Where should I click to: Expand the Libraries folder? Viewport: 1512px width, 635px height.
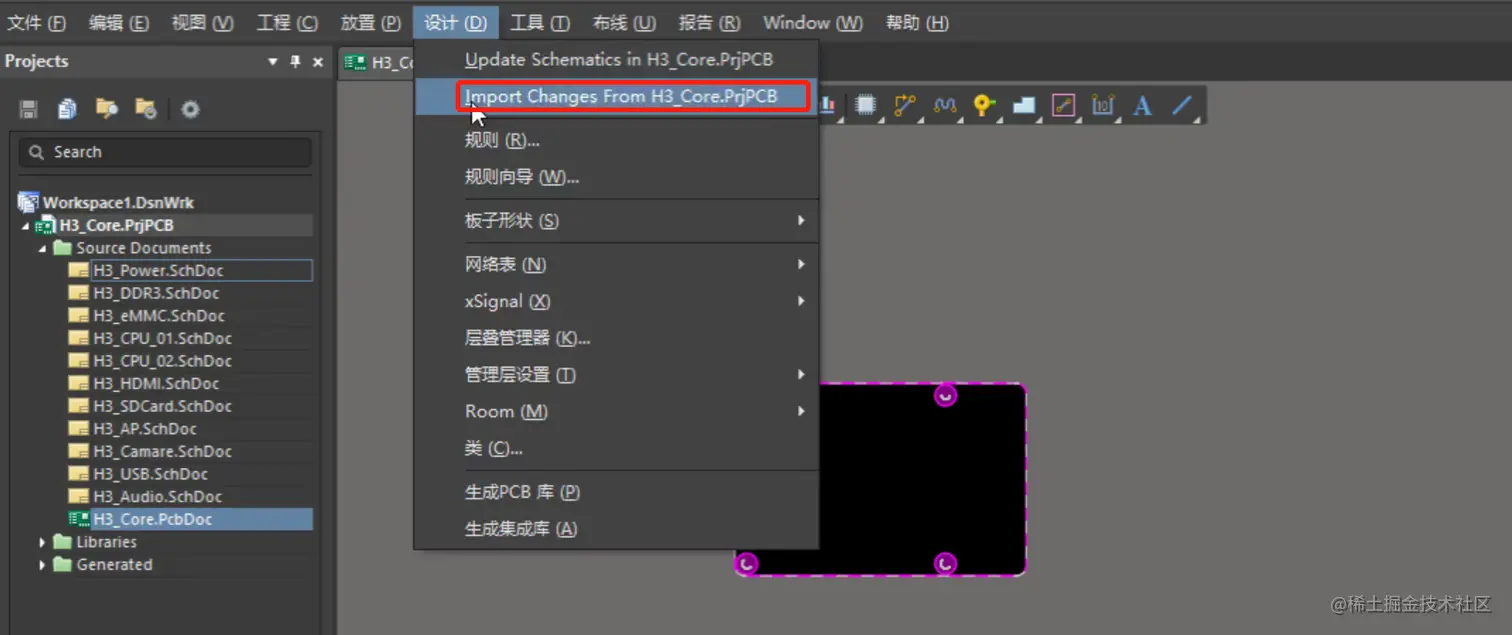[x=41, y=541]
